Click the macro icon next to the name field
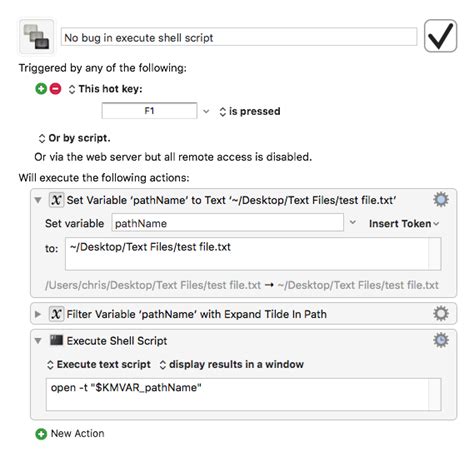 [x=36, y=37]
